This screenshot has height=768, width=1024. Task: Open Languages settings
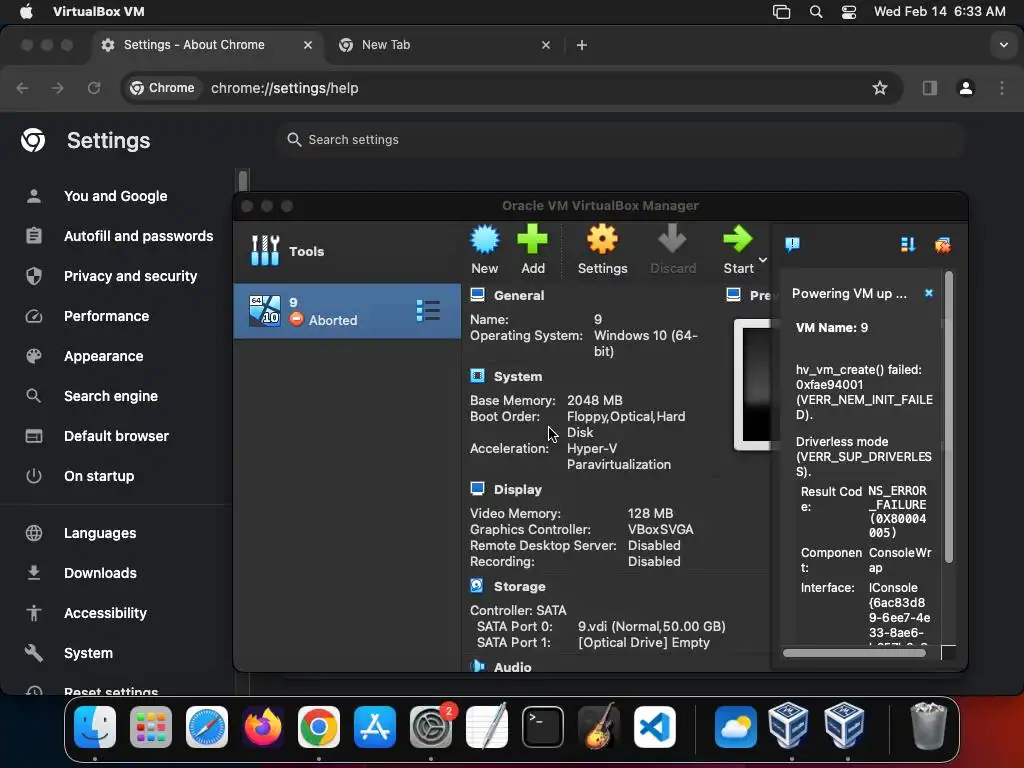(x=100, y=533)
